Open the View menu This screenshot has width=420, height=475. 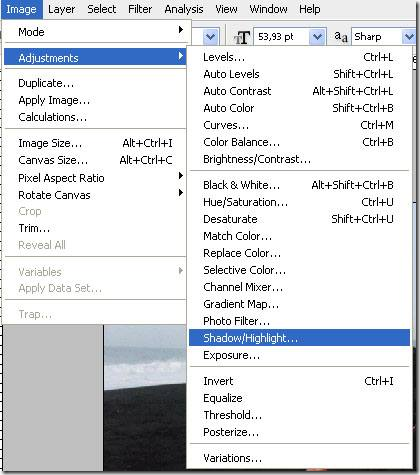point(226,9)
